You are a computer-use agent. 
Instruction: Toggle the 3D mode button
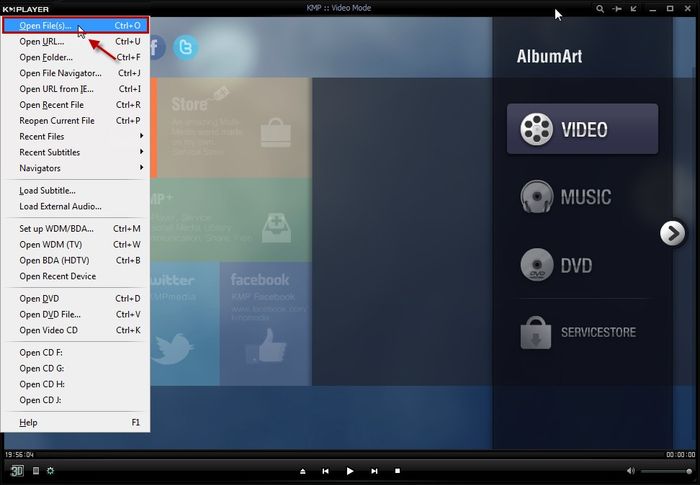tap(17, 471)
